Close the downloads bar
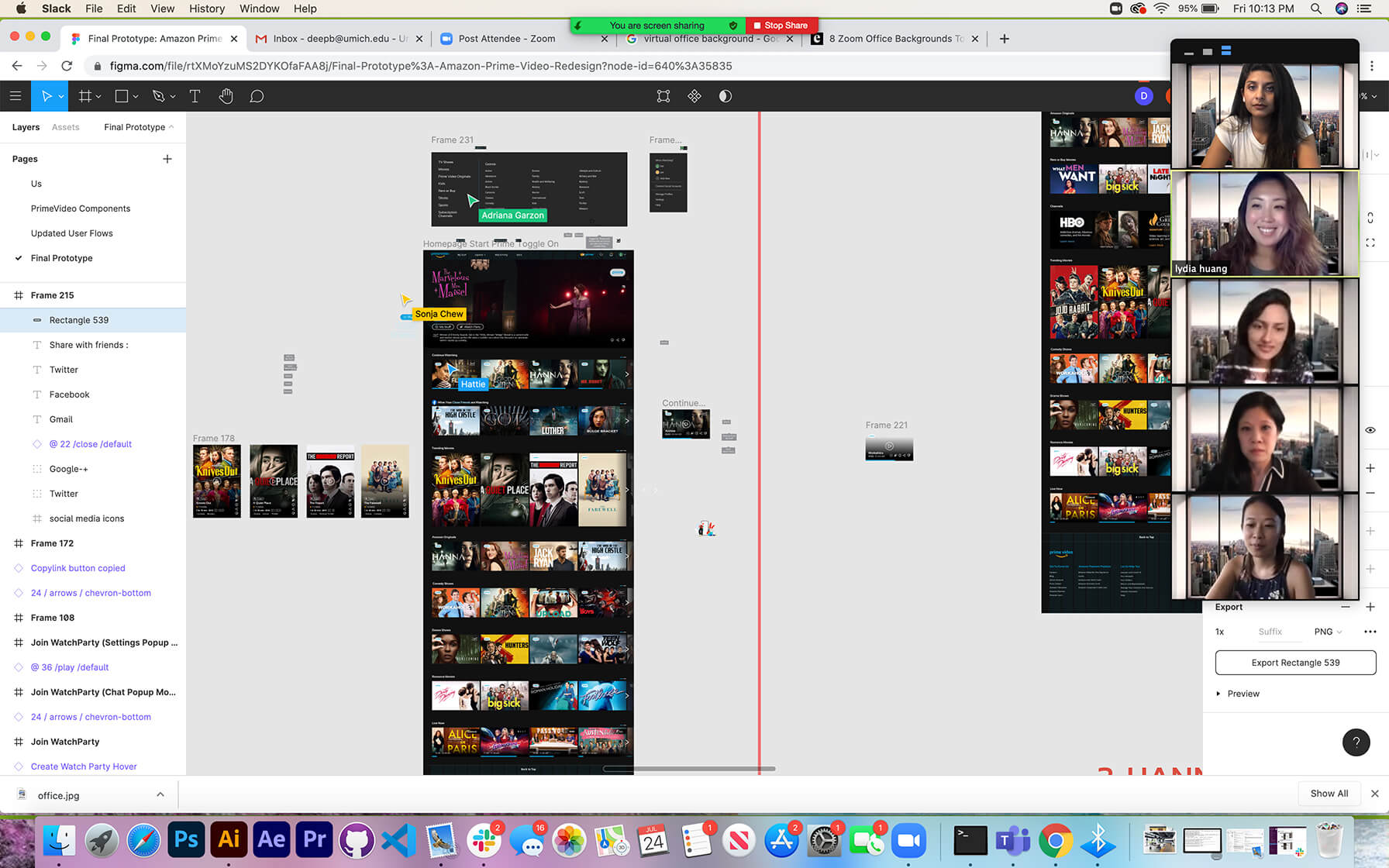The image size is (1389, 868). tap(1374, 794)
